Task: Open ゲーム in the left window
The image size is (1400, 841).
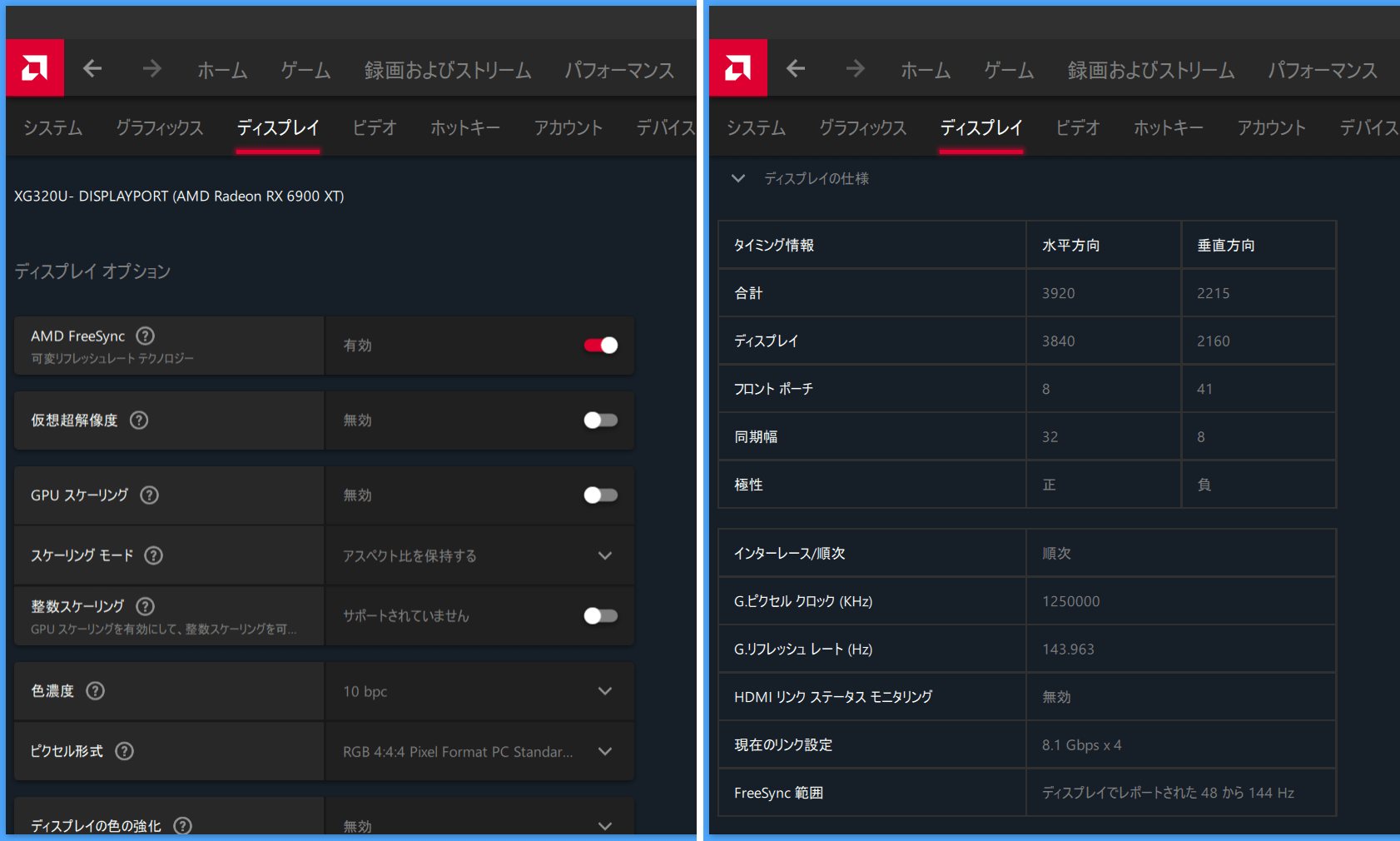Action: tap(305, 70)
